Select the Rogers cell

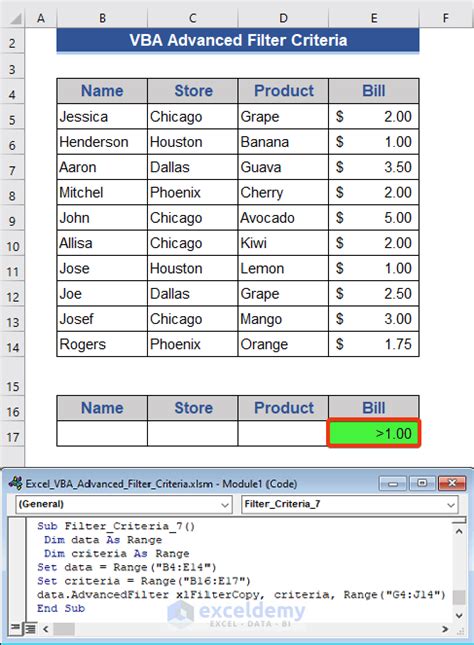[x=102, y=344]
